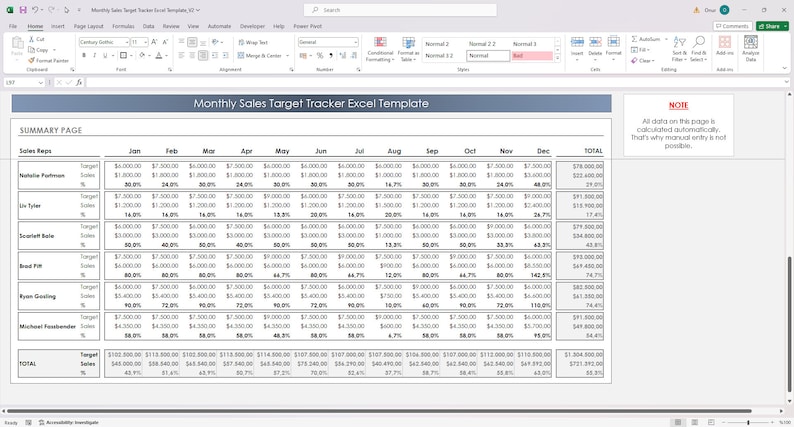The image size is (794, 427).
Task: Click the fill color paint bucket
Action: point(142,55)
